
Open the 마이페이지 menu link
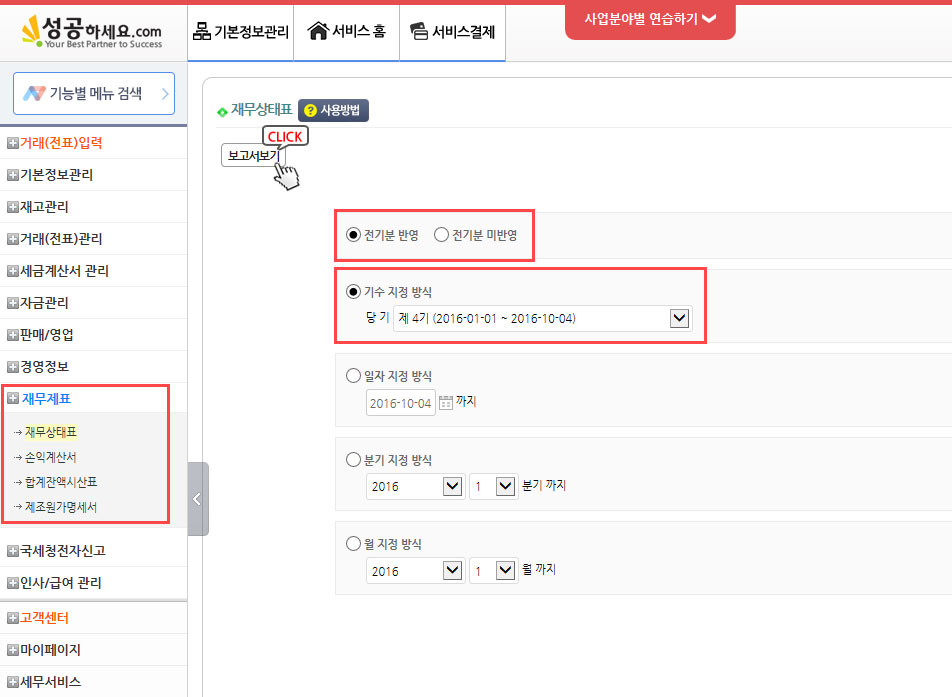click(x=50, y=650)
